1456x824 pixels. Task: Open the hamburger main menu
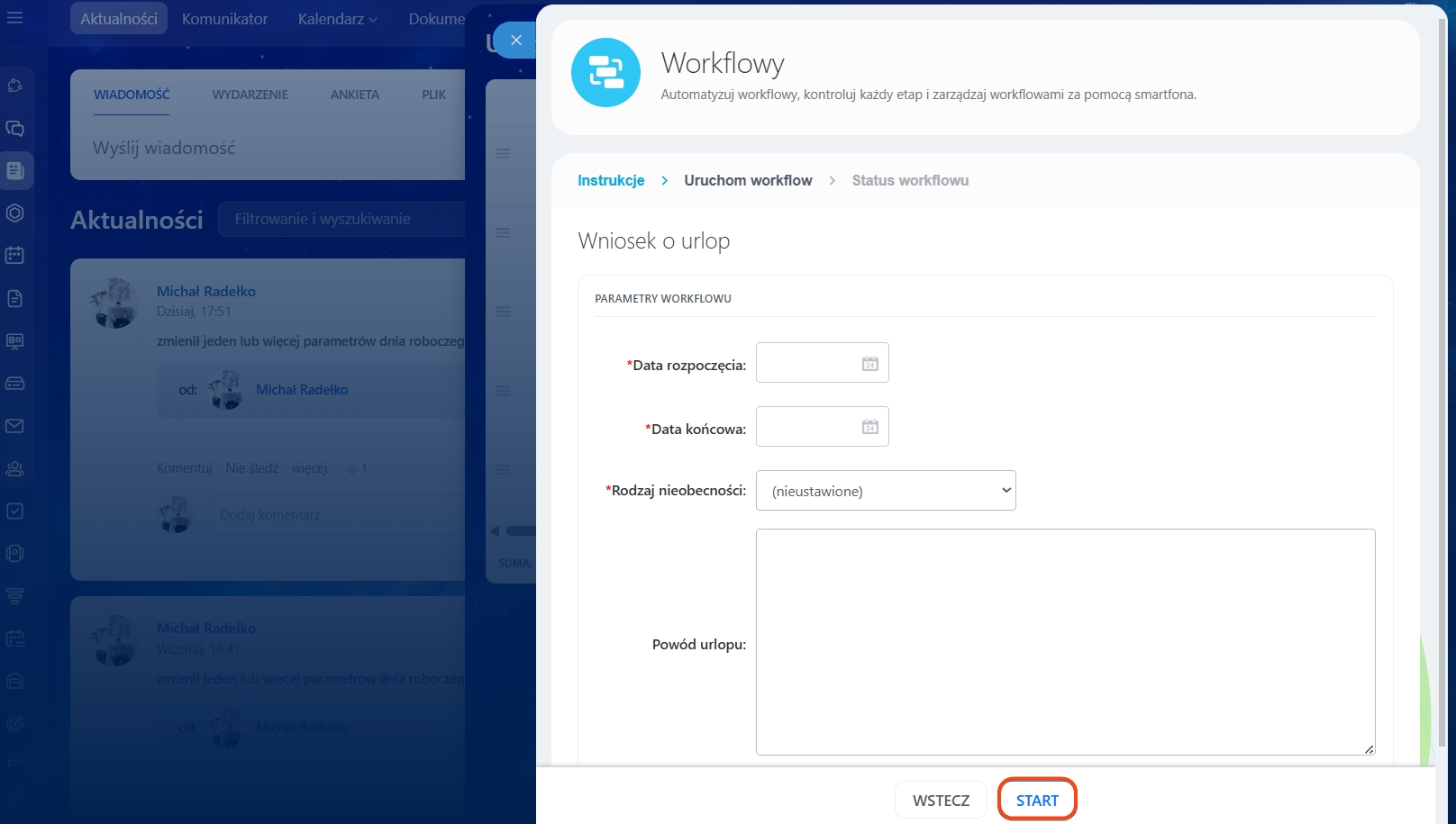click(x=14, y=17)
